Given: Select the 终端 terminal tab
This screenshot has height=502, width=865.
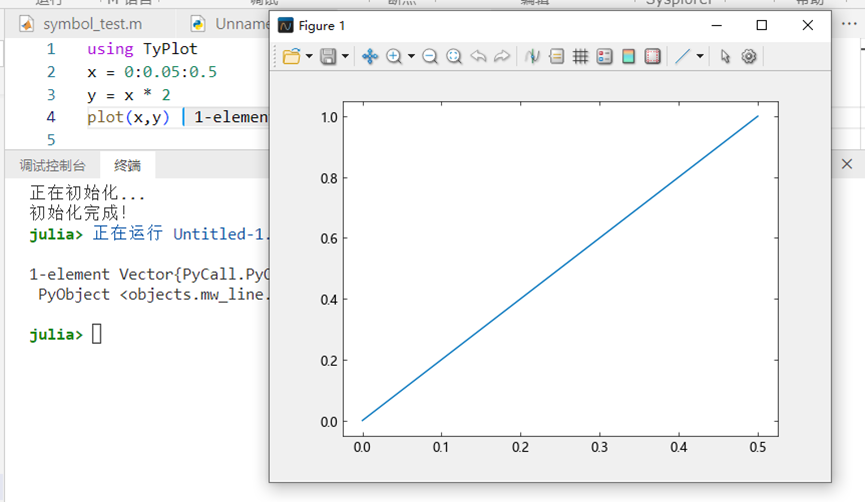Looking at the screenshot, I should click(x=127, y=165).
